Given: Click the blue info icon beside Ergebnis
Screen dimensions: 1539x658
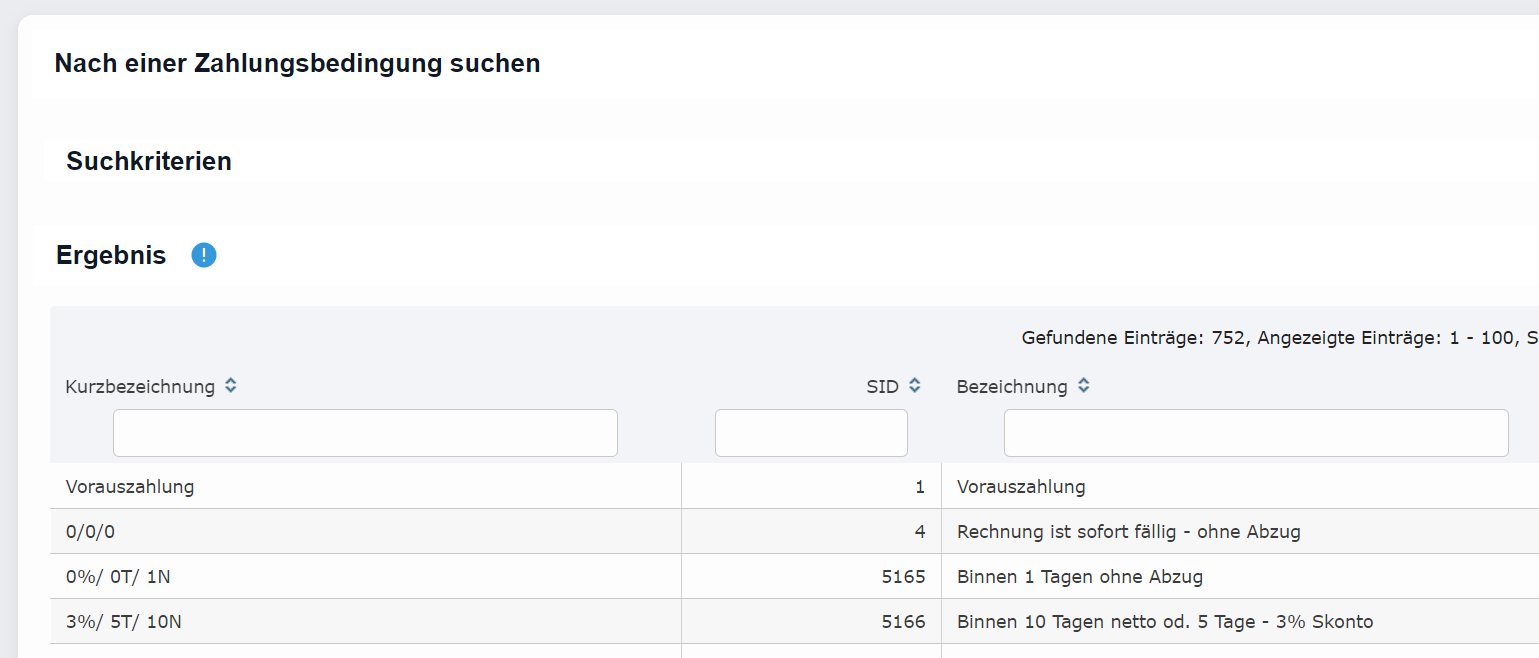Looking at the screenshot, I should pyautogui.click(x=203, y=255).
